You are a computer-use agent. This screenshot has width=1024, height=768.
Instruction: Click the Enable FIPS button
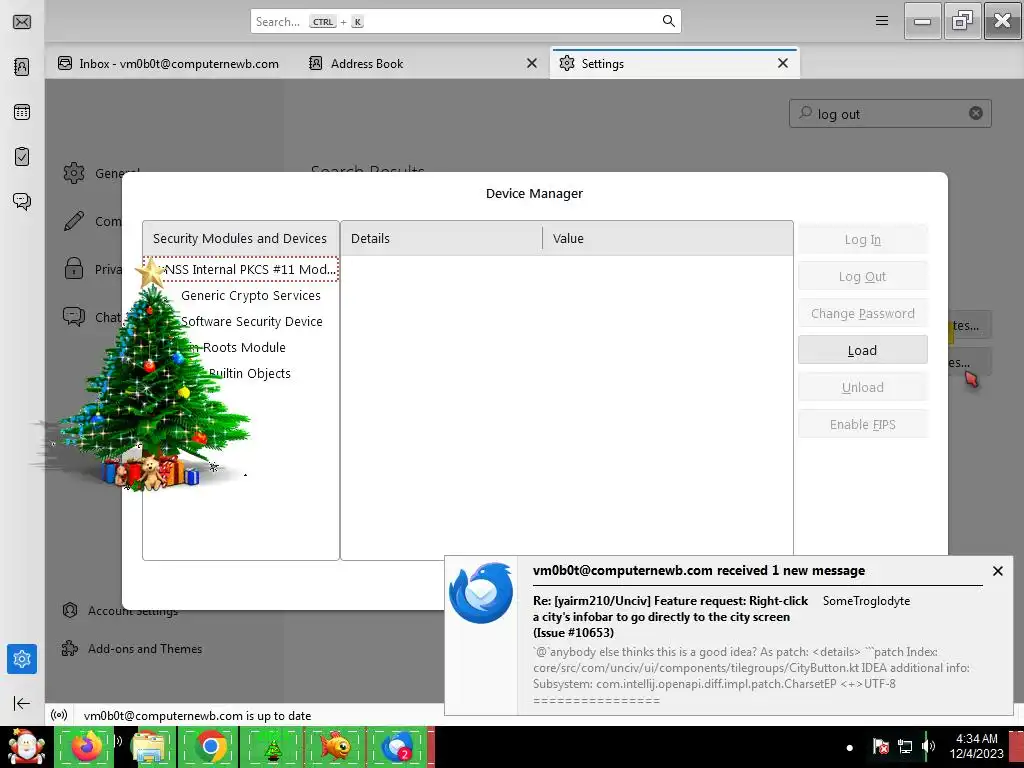862,424
